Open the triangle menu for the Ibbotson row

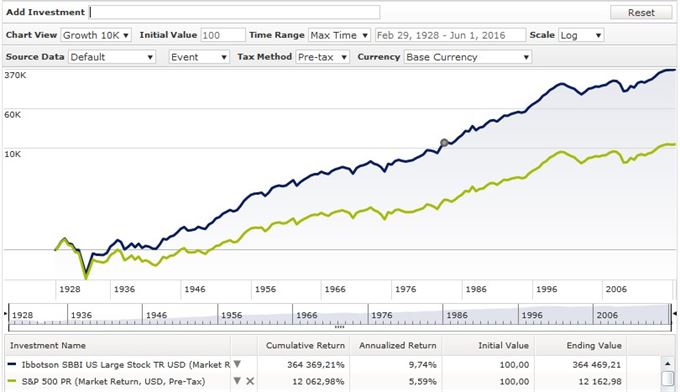pyautogui.click(x=237, y=364)
